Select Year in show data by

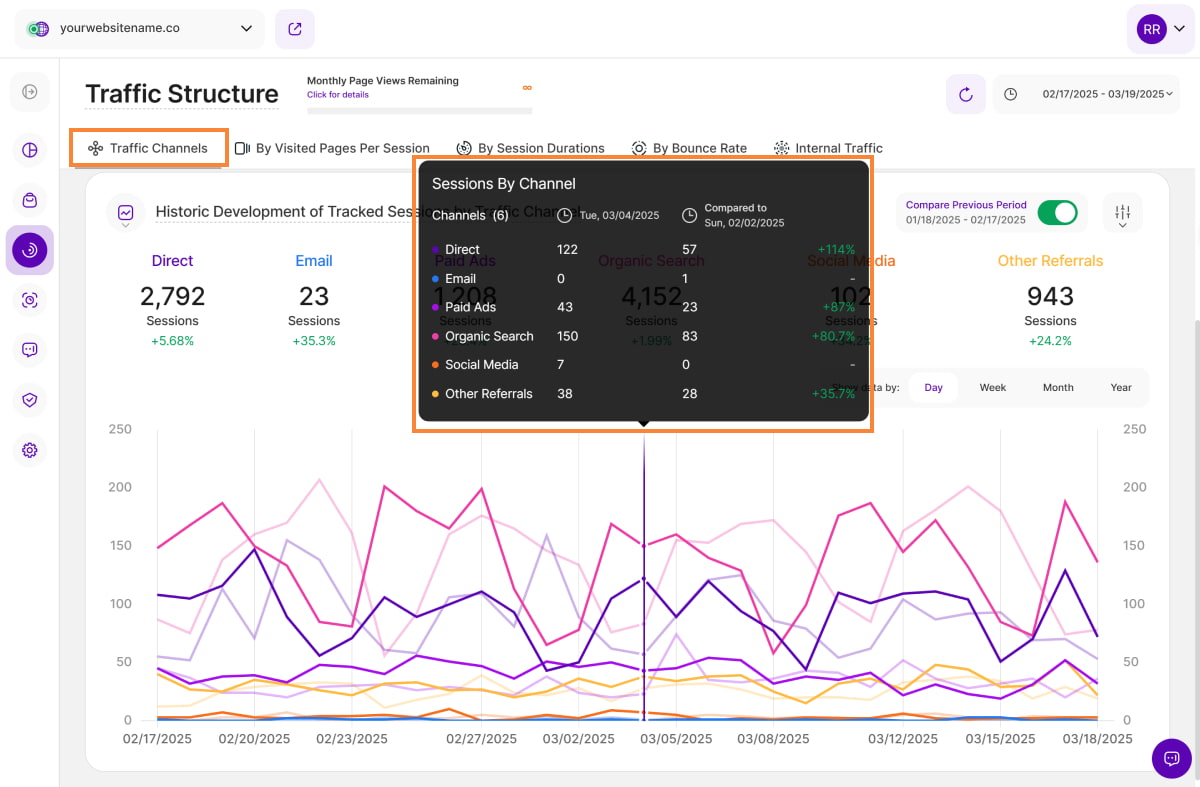point(1121,387)
